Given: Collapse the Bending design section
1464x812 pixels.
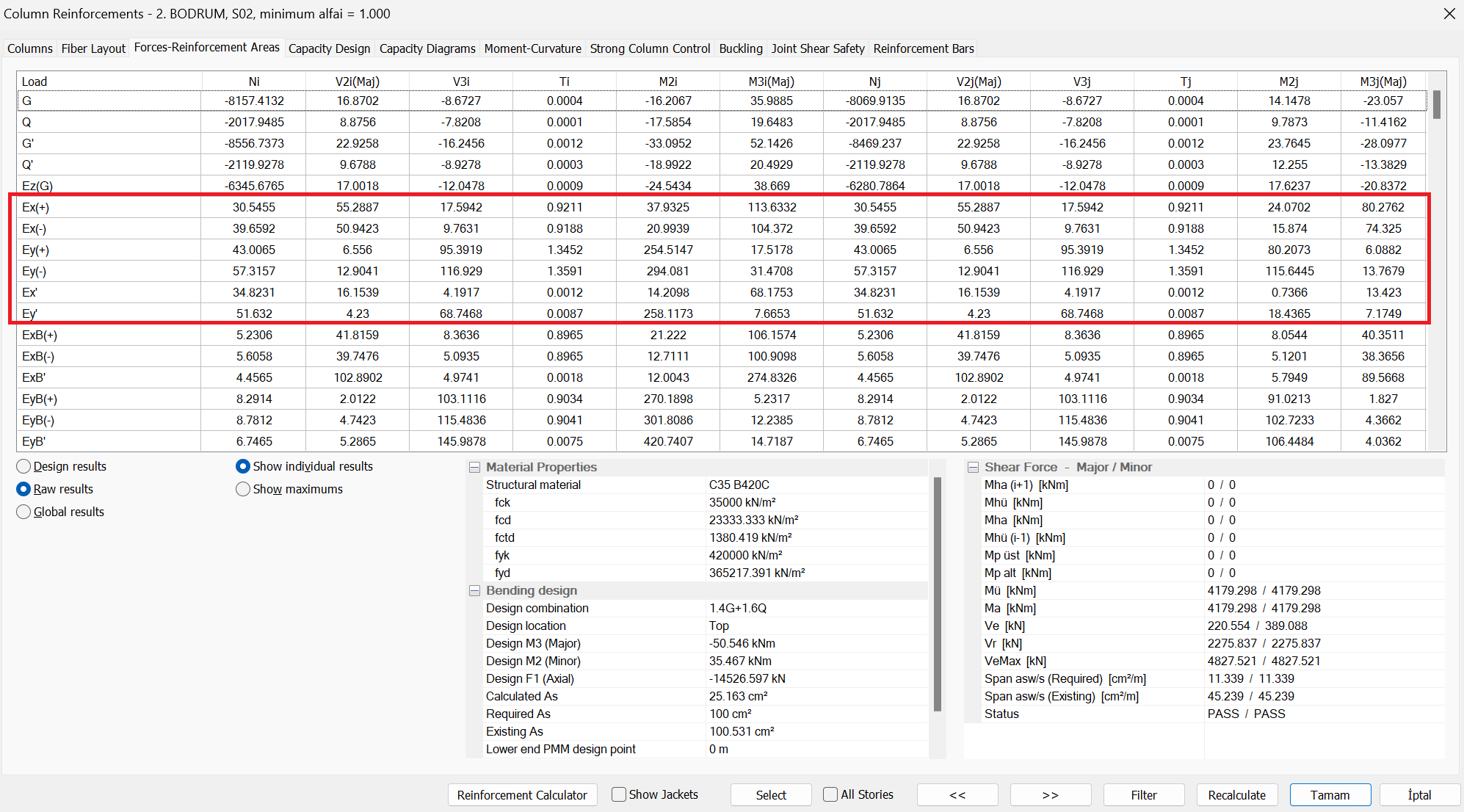Looking at the screenshot, I should pos(475,591).
